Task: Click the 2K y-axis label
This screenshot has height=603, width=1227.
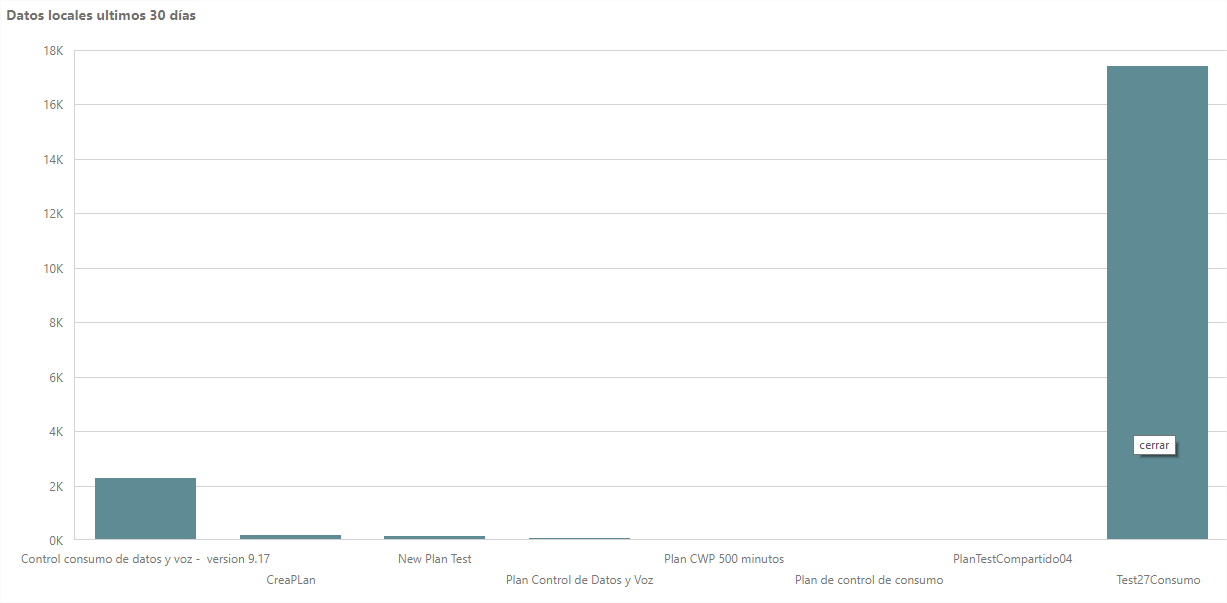Action: coord(57,487)
